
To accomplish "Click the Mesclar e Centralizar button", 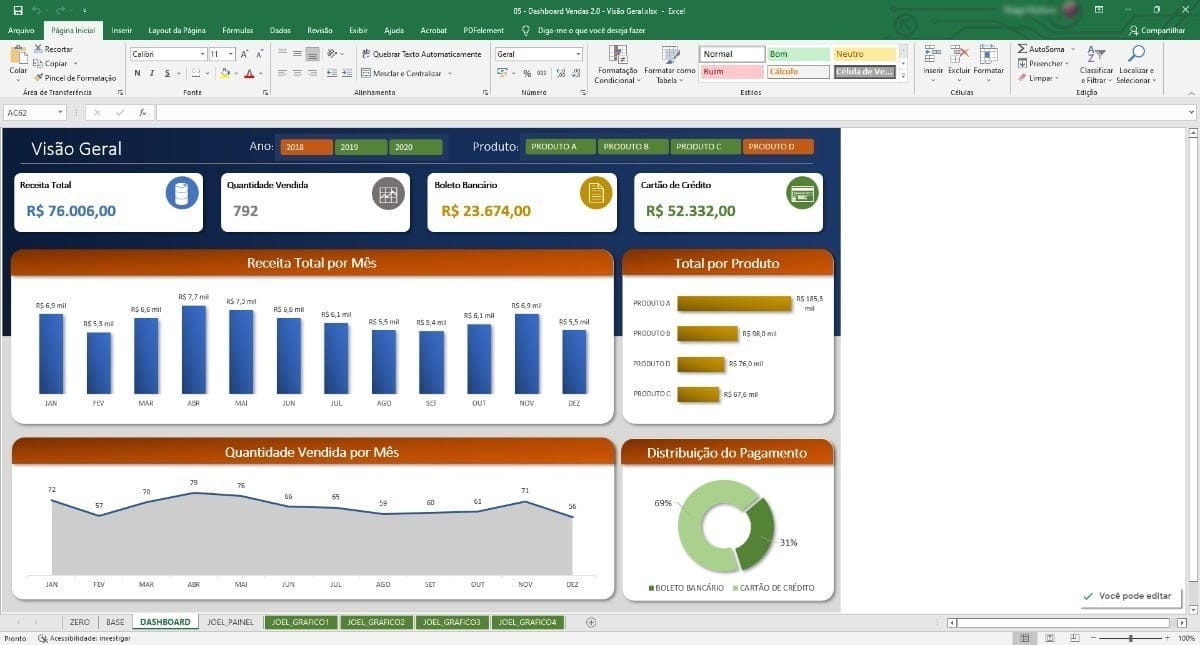I will click(401, 73).
